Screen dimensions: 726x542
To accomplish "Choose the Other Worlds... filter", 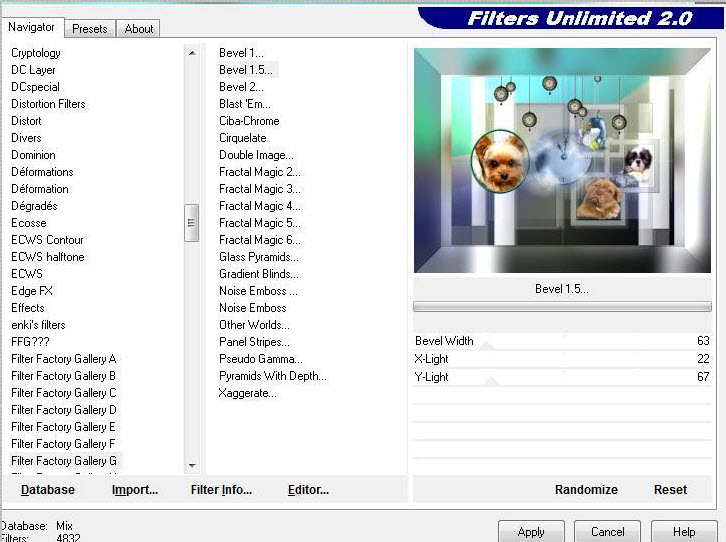I will point(254,325).
